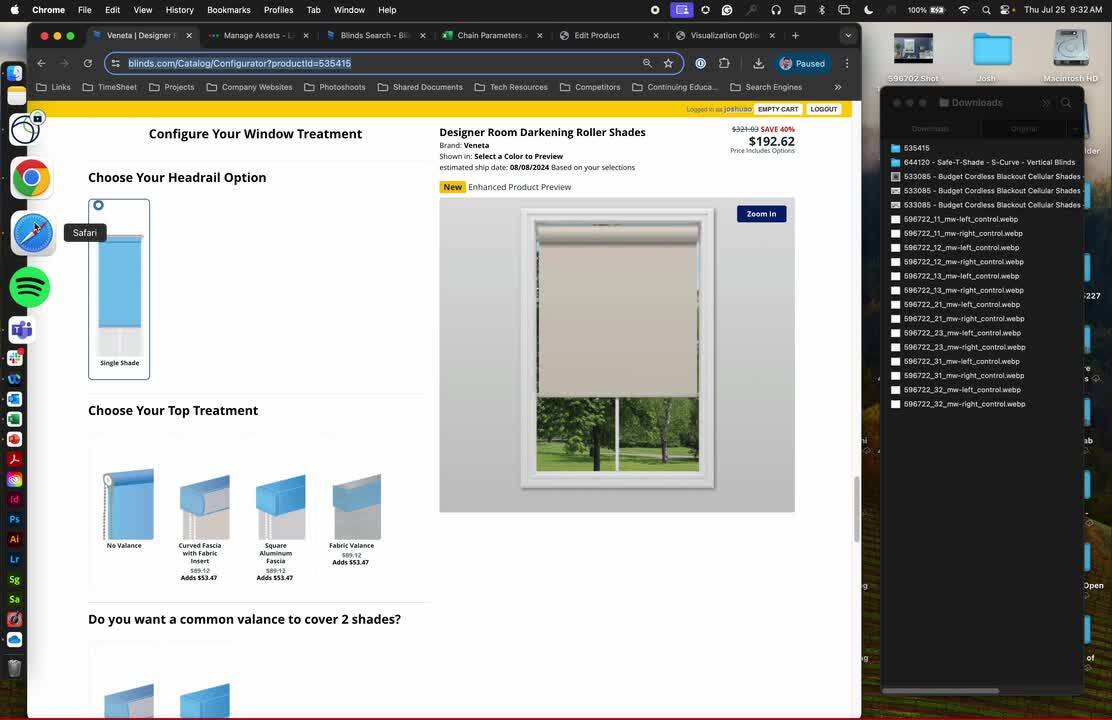
Task: Click the page's vertical scrollbar
Action: 856,509
